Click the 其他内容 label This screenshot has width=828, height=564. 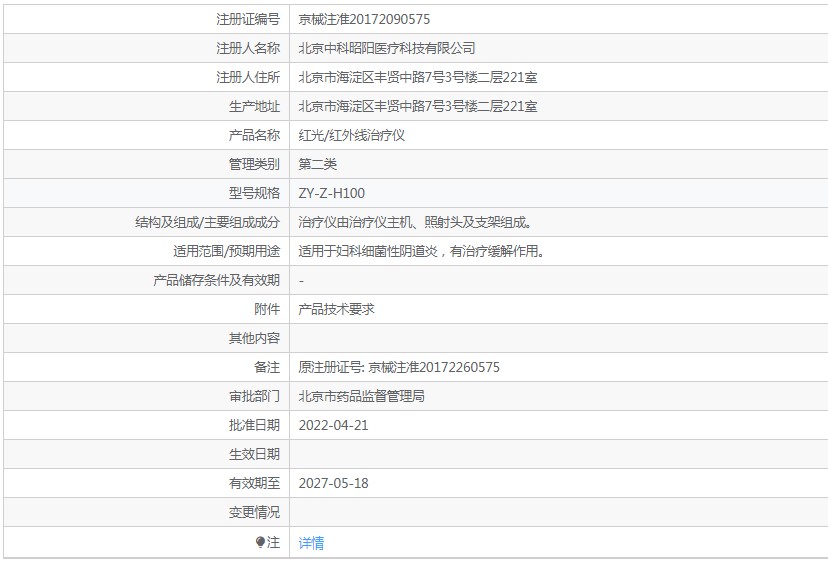coord(254,339)
